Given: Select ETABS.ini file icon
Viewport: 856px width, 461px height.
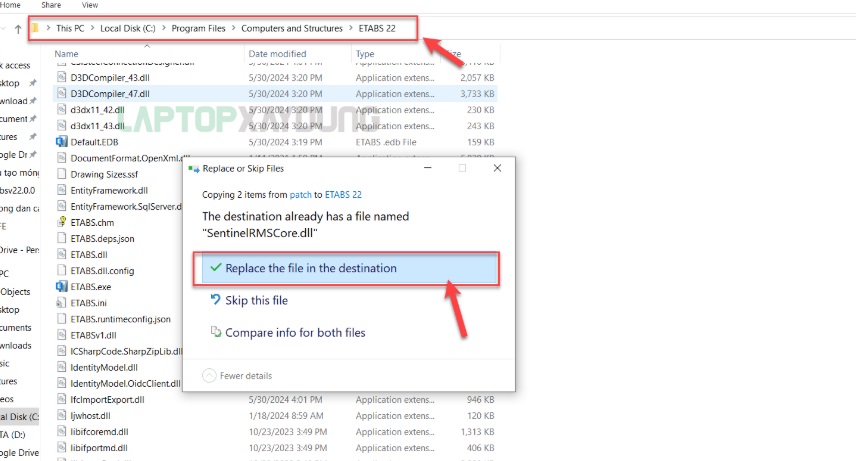Looking at the screenshot, I should 62,303.
